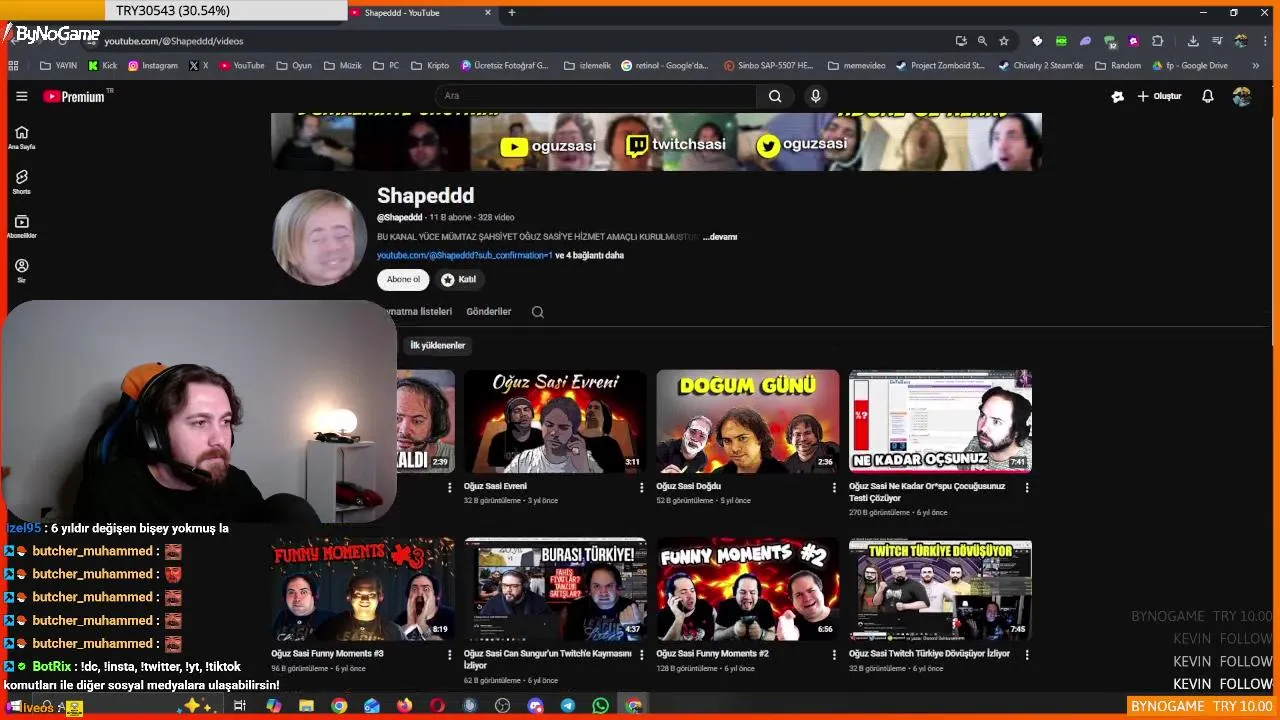Open the browser apps grid shortcut
This screenshot has height=720, width=1280.
tap(13, 66)
